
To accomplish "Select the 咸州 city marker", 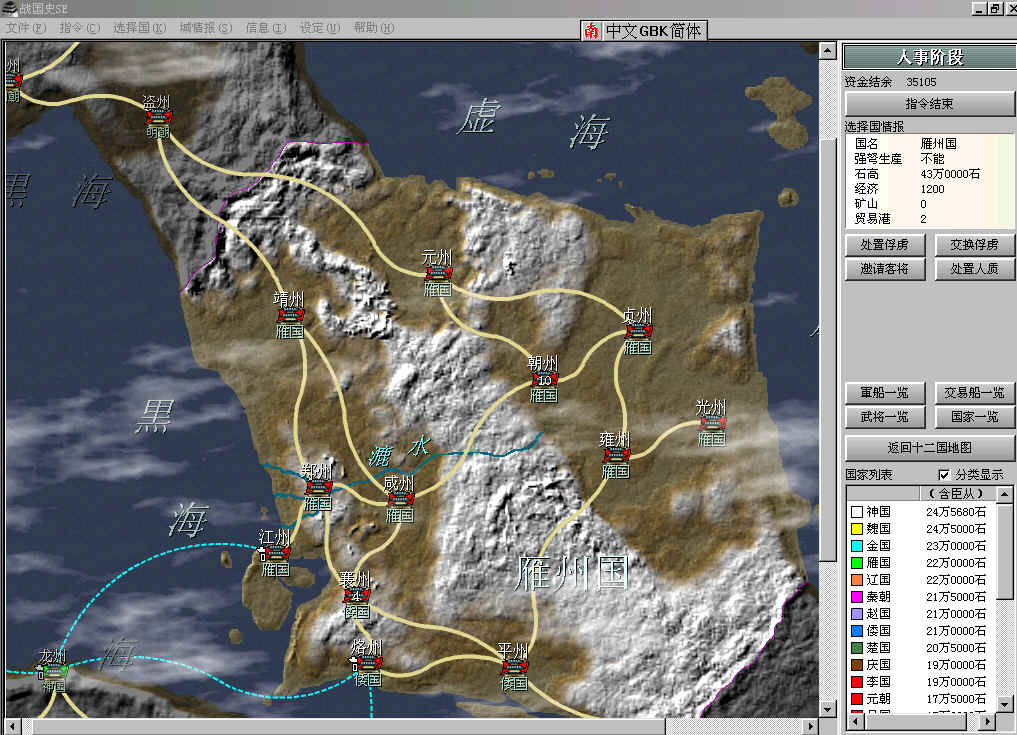I will [x=400, y=499].
